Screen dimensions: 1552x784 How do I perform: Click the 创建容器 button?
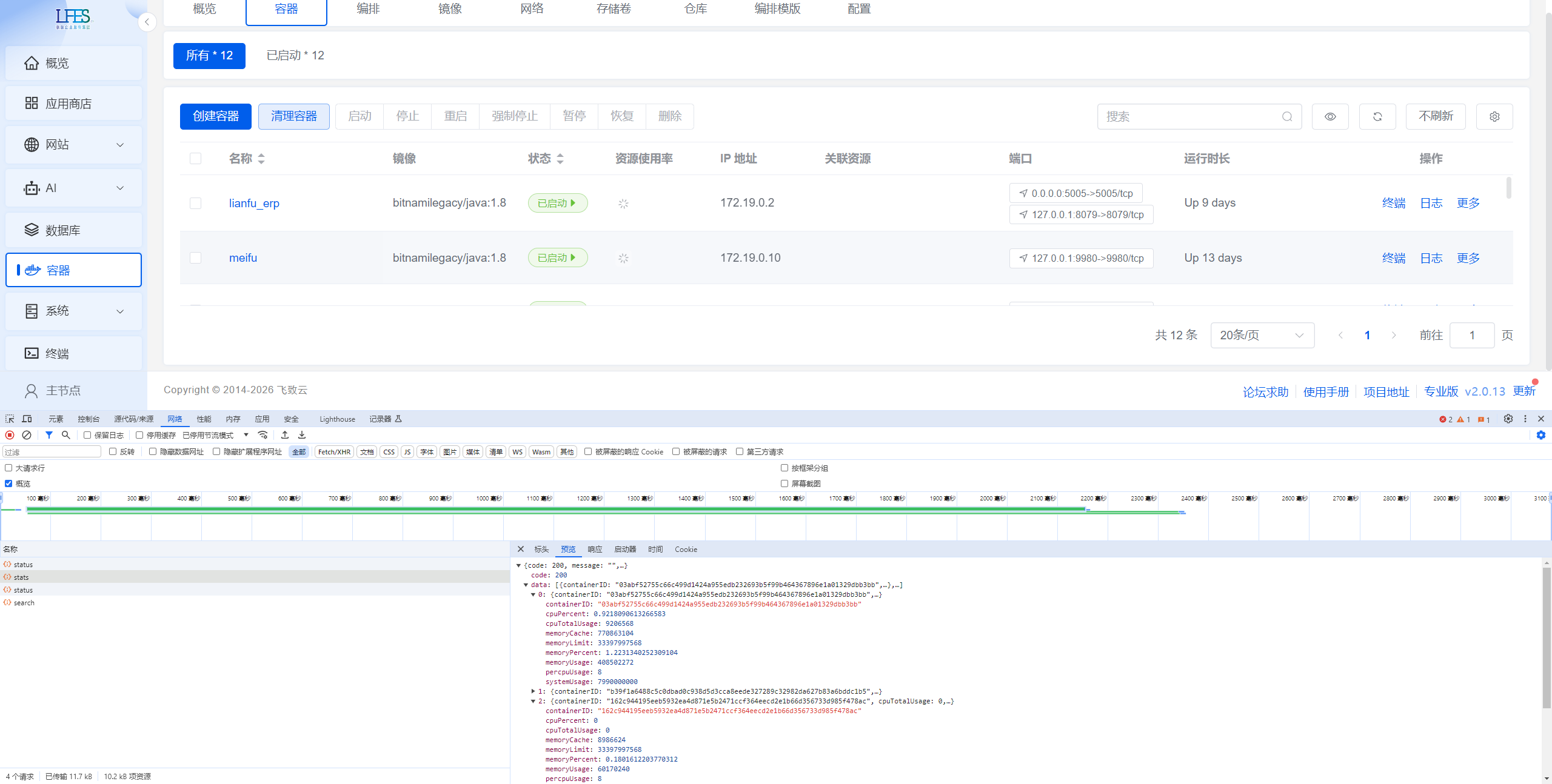[215, 116]
